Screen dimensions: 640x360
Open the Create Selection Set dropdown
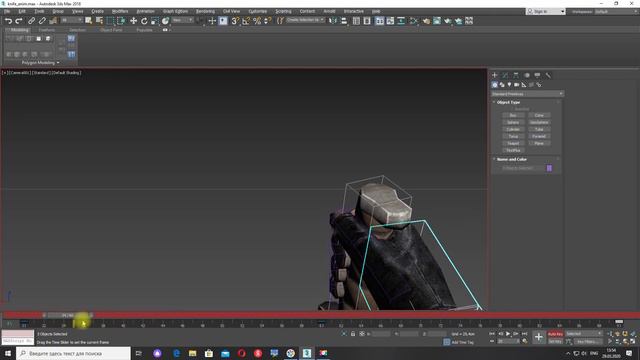305,20
